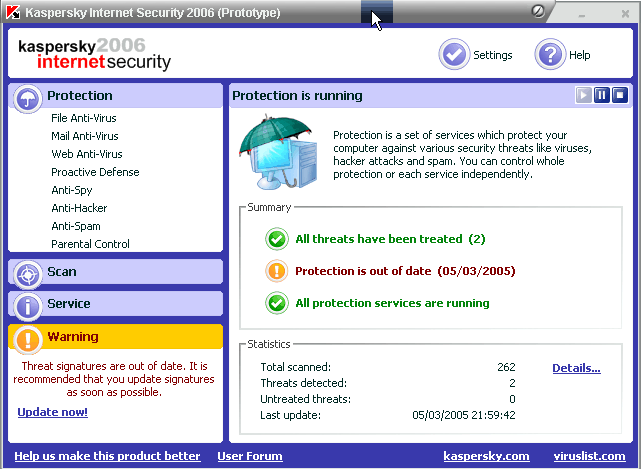Click the Settings checkmark icon
Viewport: 641px width, 469px height.
tap(454, 54)
